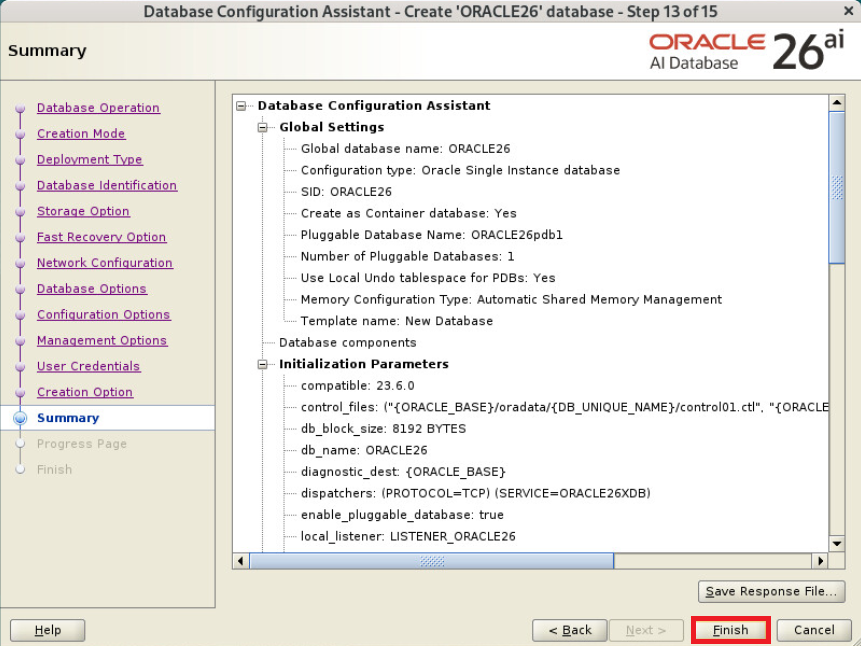Select 'Number of Pluggable Databases: 1' row
Image resolution: width=861 pixels, height=646 pixels.
coord(407,256)
